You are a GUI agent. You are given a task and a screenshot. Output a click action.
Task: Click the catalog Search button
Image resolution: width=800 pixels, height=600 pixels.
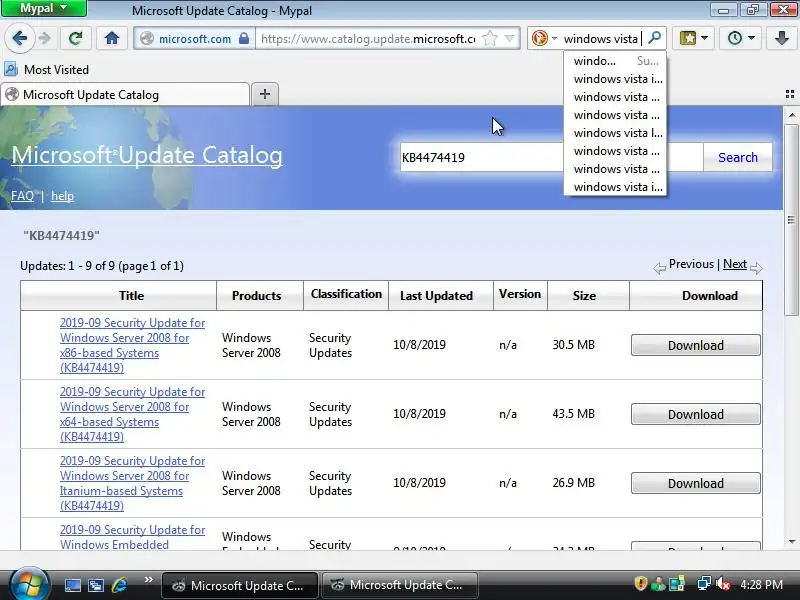[x=737, y=157]
